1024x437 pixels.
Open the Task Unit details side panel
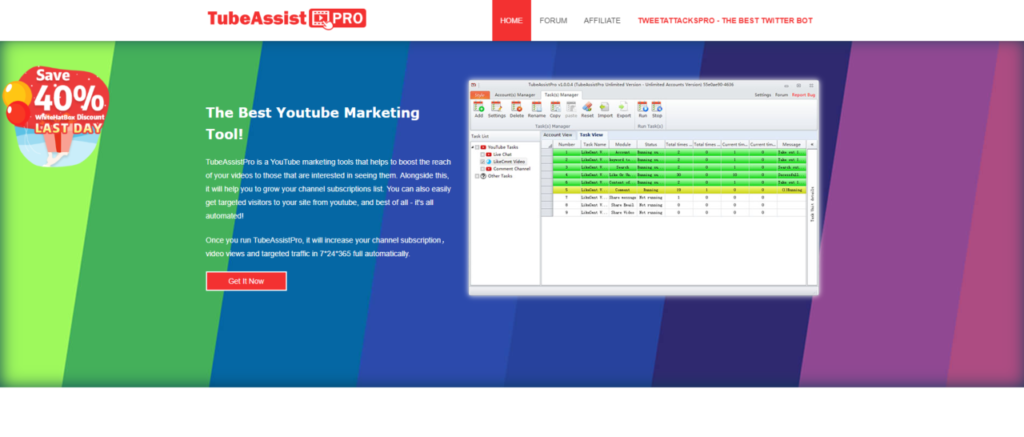(x=812, y=204)
